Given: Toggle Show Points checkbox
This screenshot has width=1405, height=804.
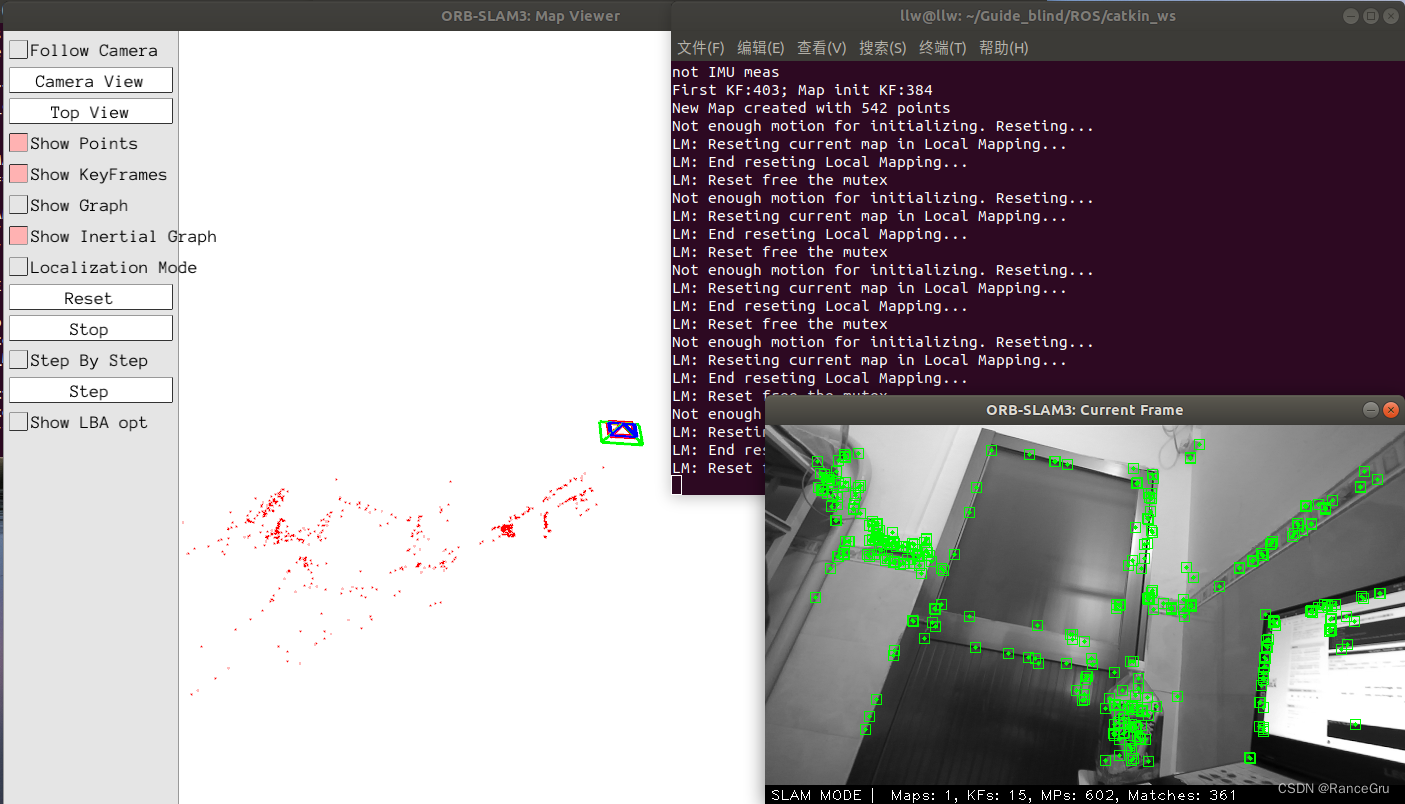Looking at the screenshot, I should [x=19, y=143].
